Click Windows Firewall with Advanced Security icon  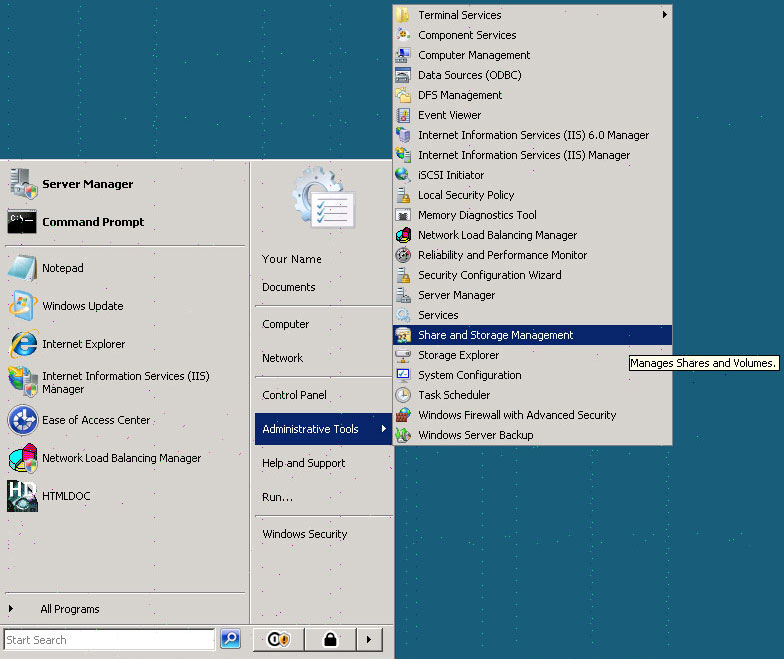click(403, 415)
